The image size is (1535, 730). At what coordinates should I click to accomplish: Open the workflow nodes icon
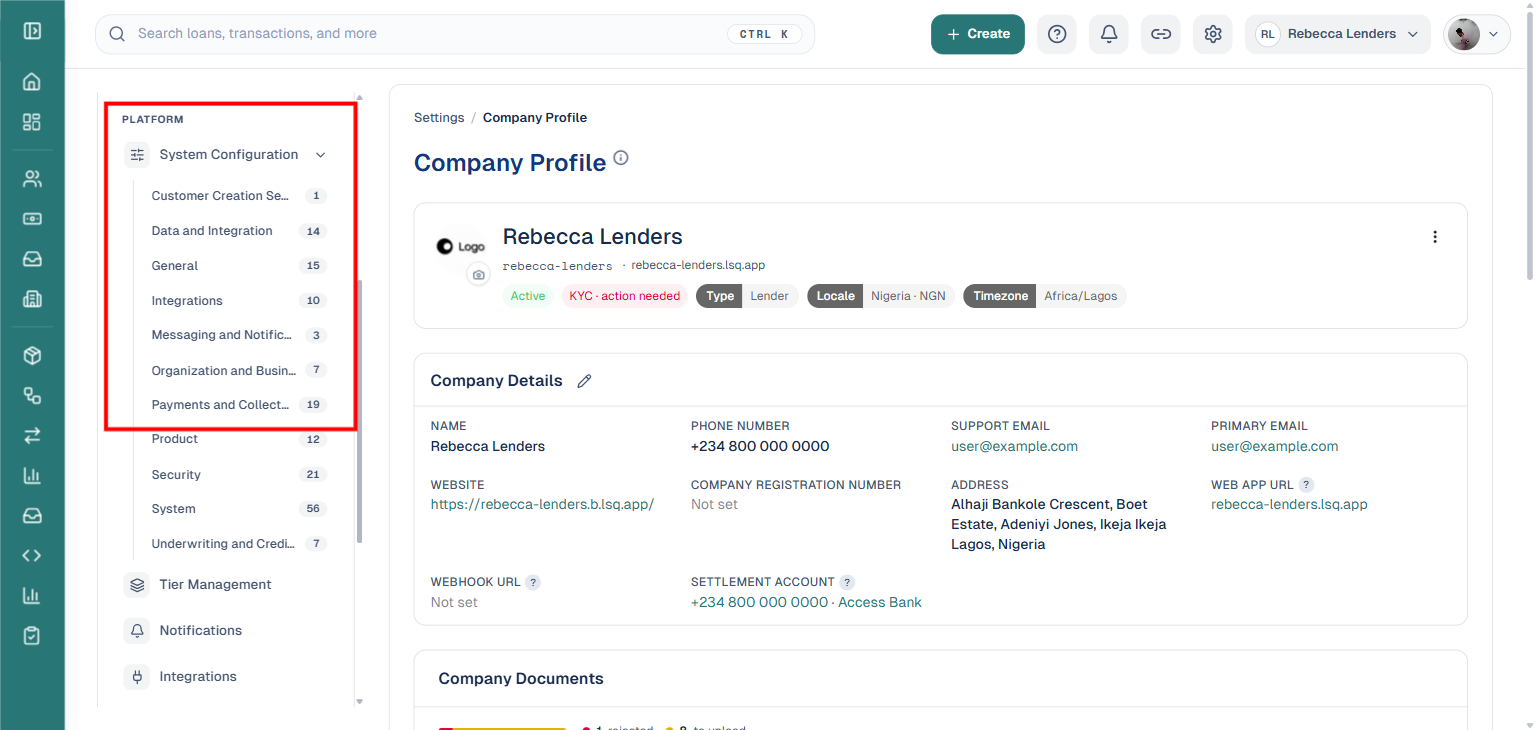pos(32,396)
